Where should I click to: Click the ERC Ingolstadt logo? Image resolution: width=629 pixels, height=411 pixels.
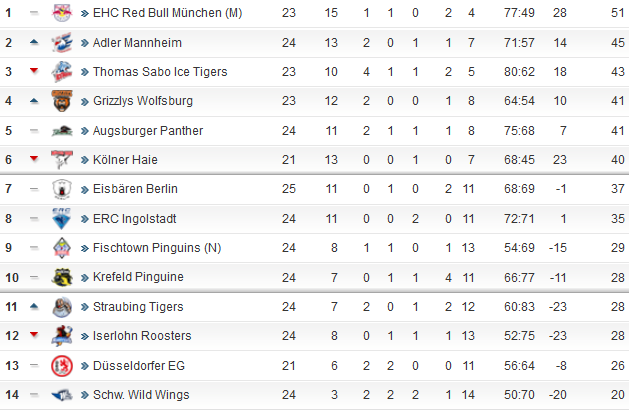[x=62, y=219]
